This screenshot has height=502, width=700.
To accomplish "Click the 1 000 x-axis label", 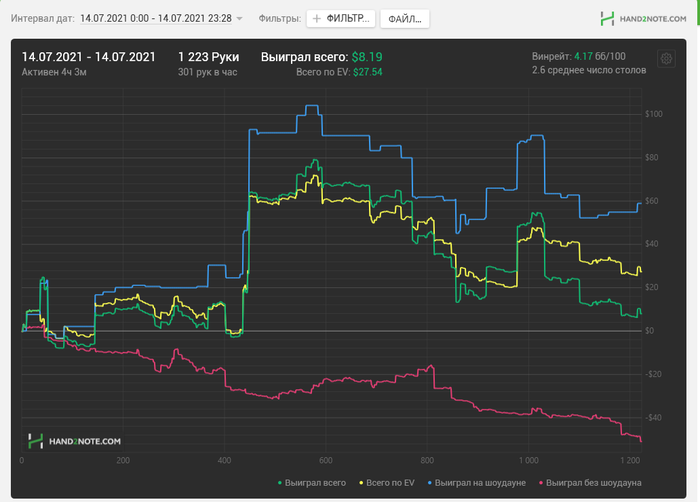I will (x=528, y=460).
